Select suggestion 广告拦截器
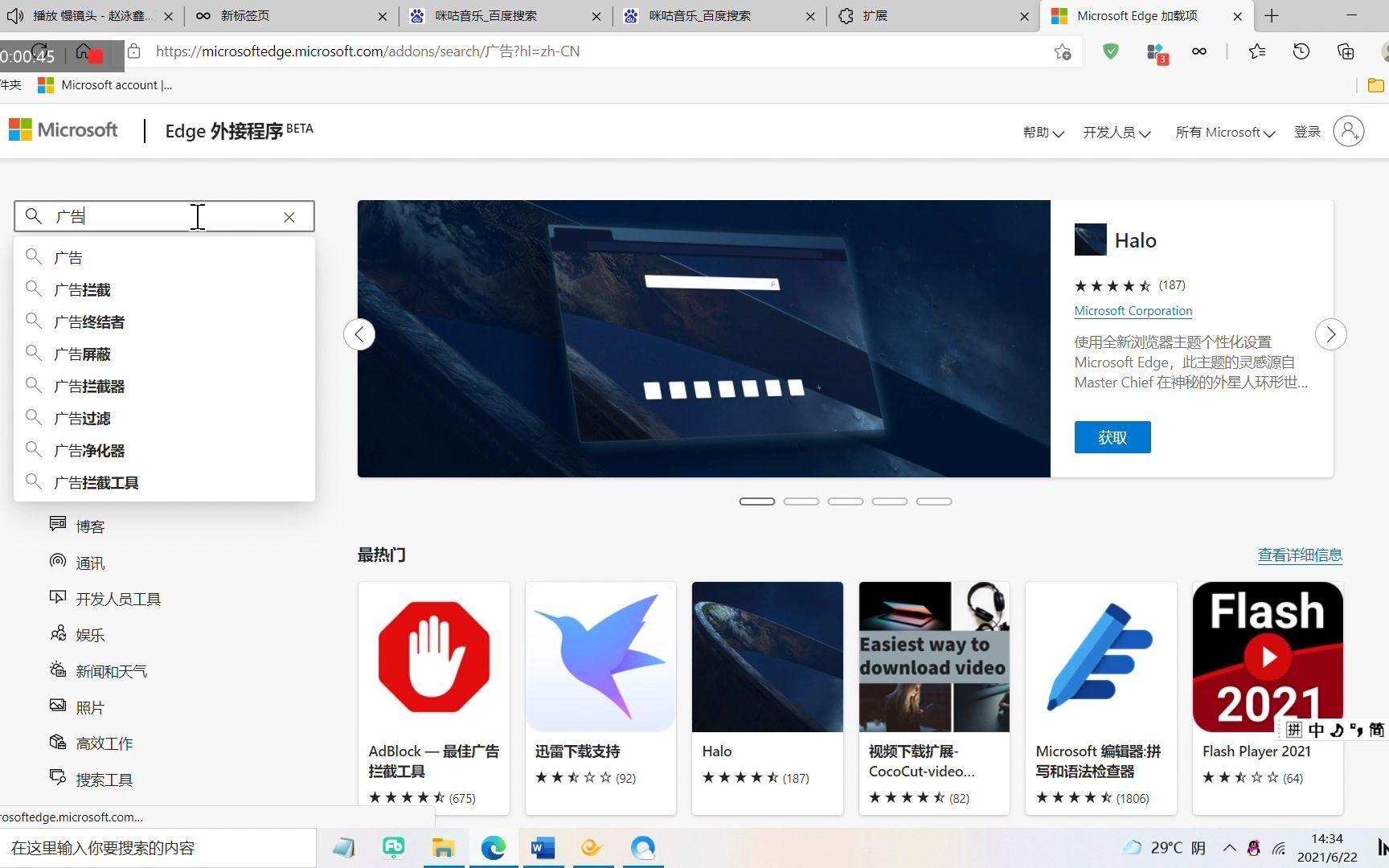The height and width of the screenshot is (868, 1389). 164,386
